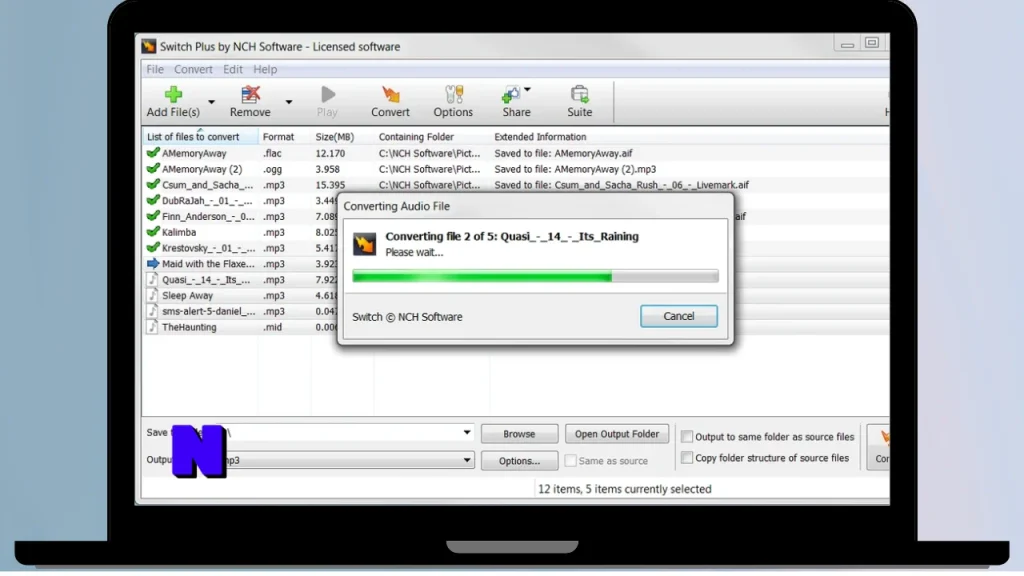Enable Copy folder structure of source files
Viewport: 1024px width, 576px height.
(x=686, y=458)
